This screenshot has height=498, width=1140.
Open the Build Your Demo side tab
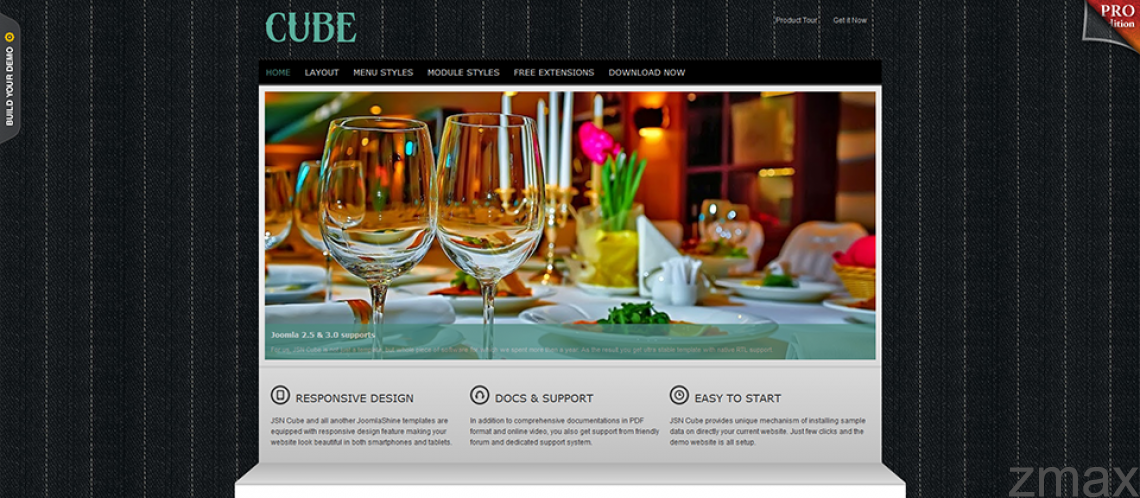point(9,79)
